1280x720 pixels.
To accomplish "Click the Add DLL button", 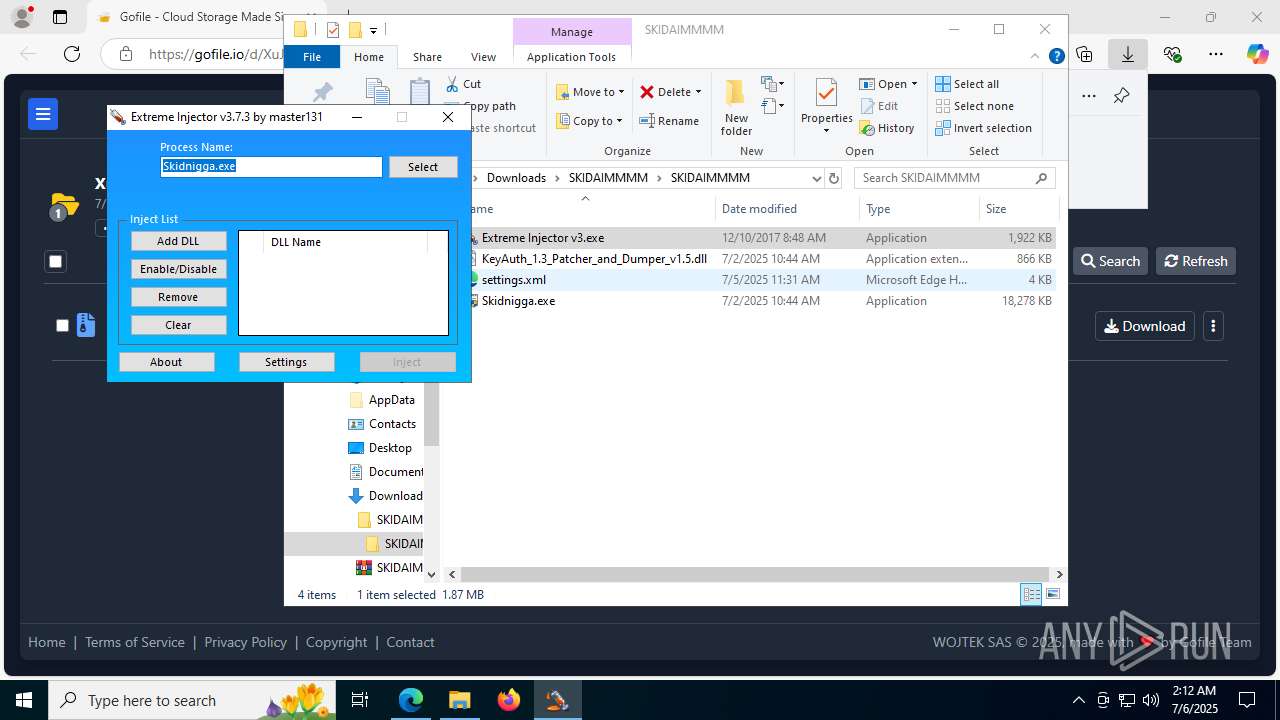I will [x=178, y=241].
